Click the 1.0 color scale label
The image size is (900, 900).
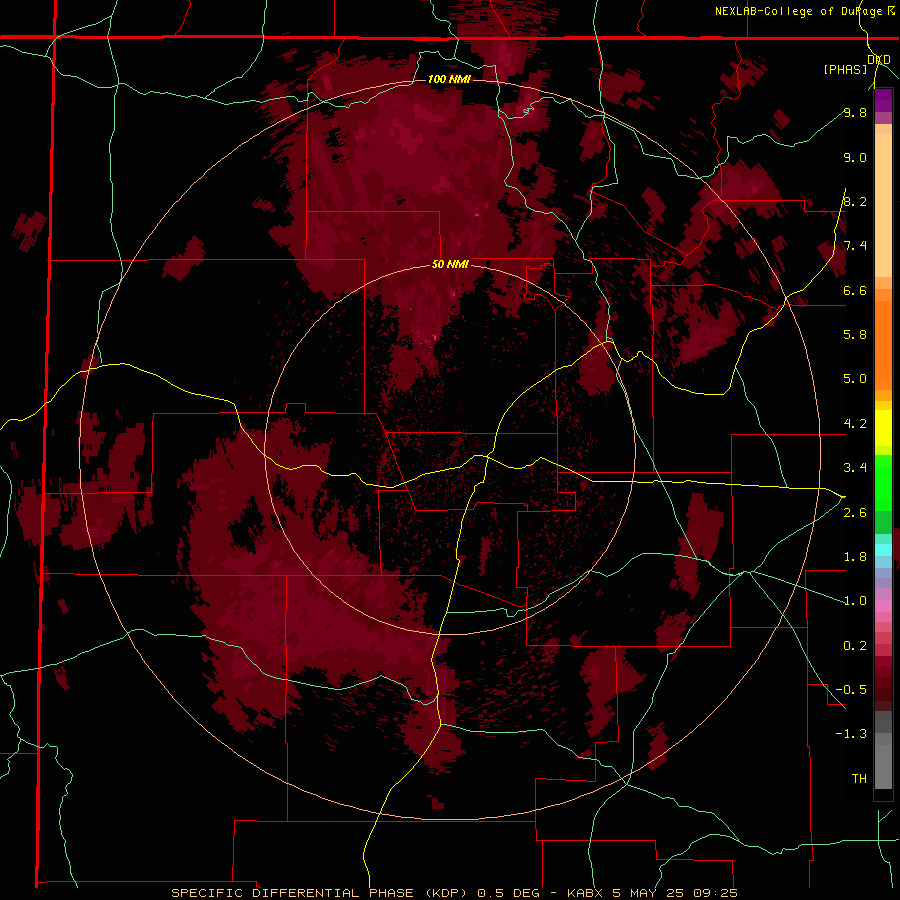point(855,601)
